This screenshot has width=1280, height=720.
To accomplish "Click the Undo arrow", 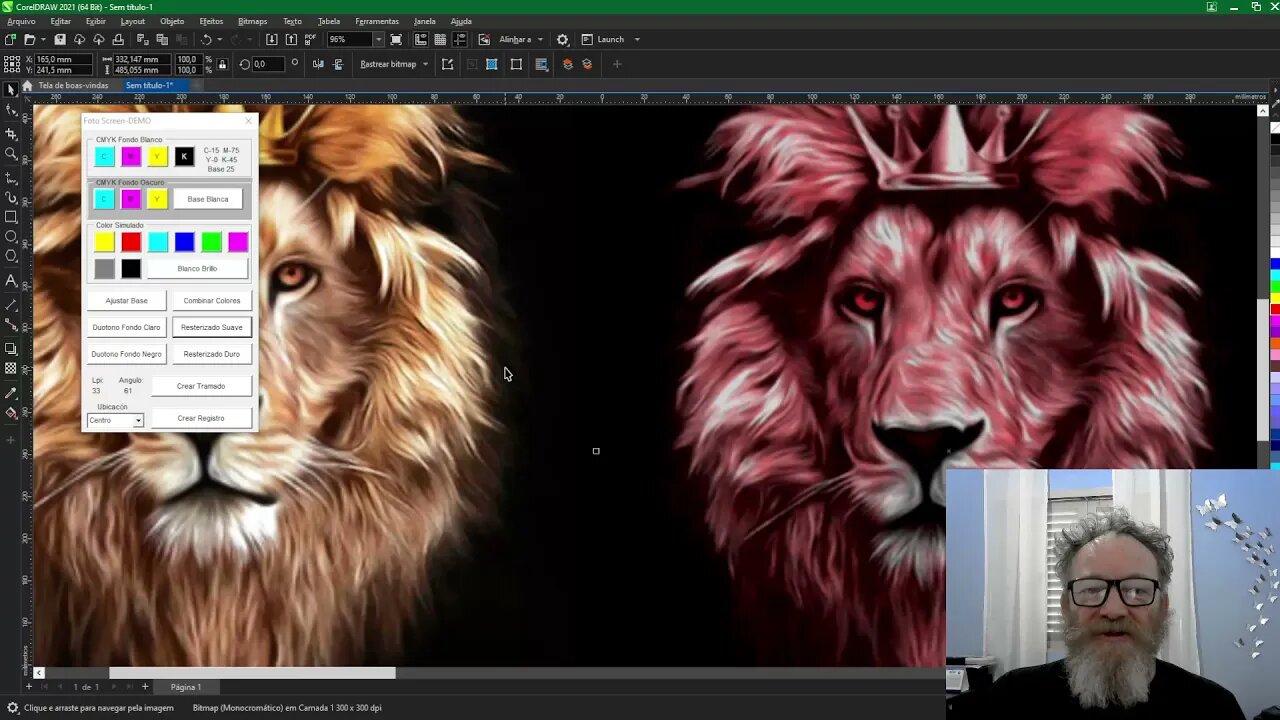I will point(206,40).
